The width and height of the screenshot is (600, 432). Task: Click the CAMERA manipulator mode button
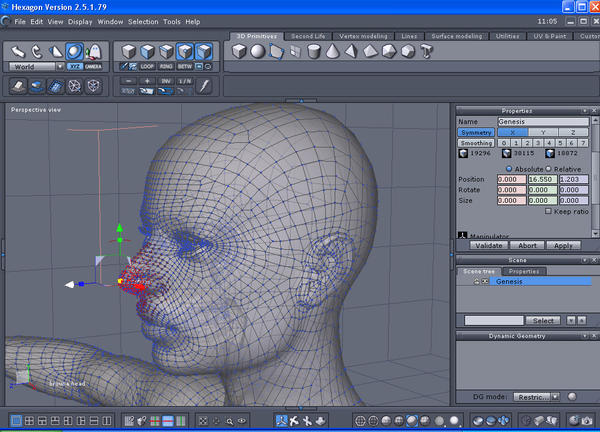(x=93, y=66)
